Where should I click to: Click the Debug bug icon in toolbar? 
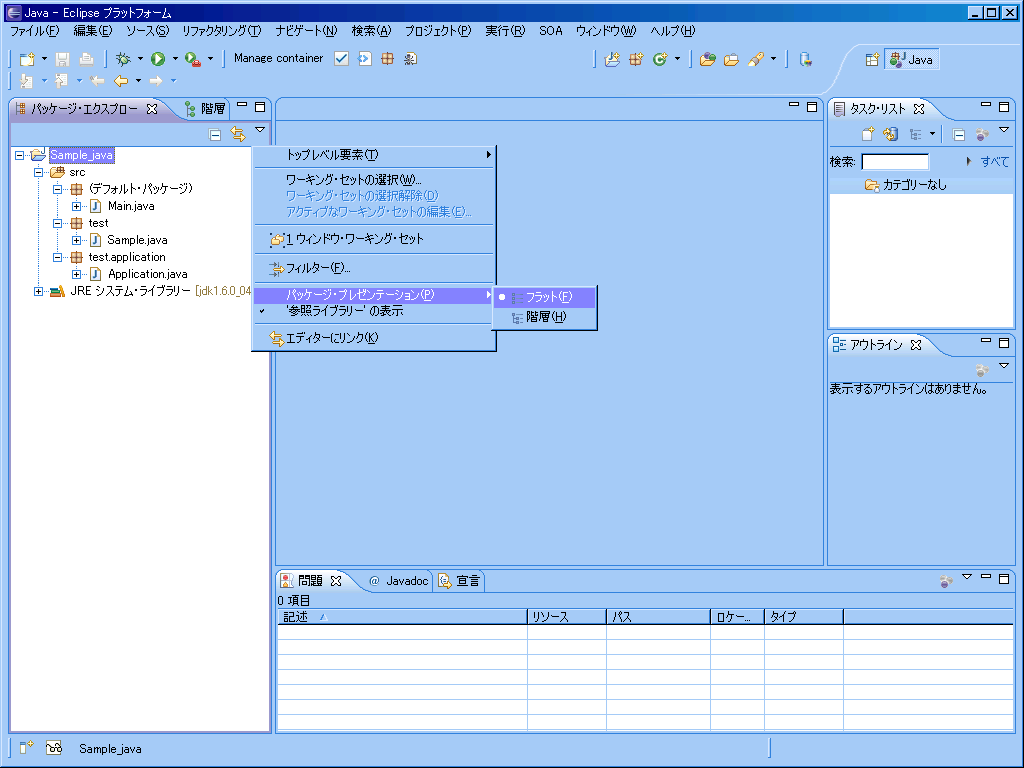(123, 59)
